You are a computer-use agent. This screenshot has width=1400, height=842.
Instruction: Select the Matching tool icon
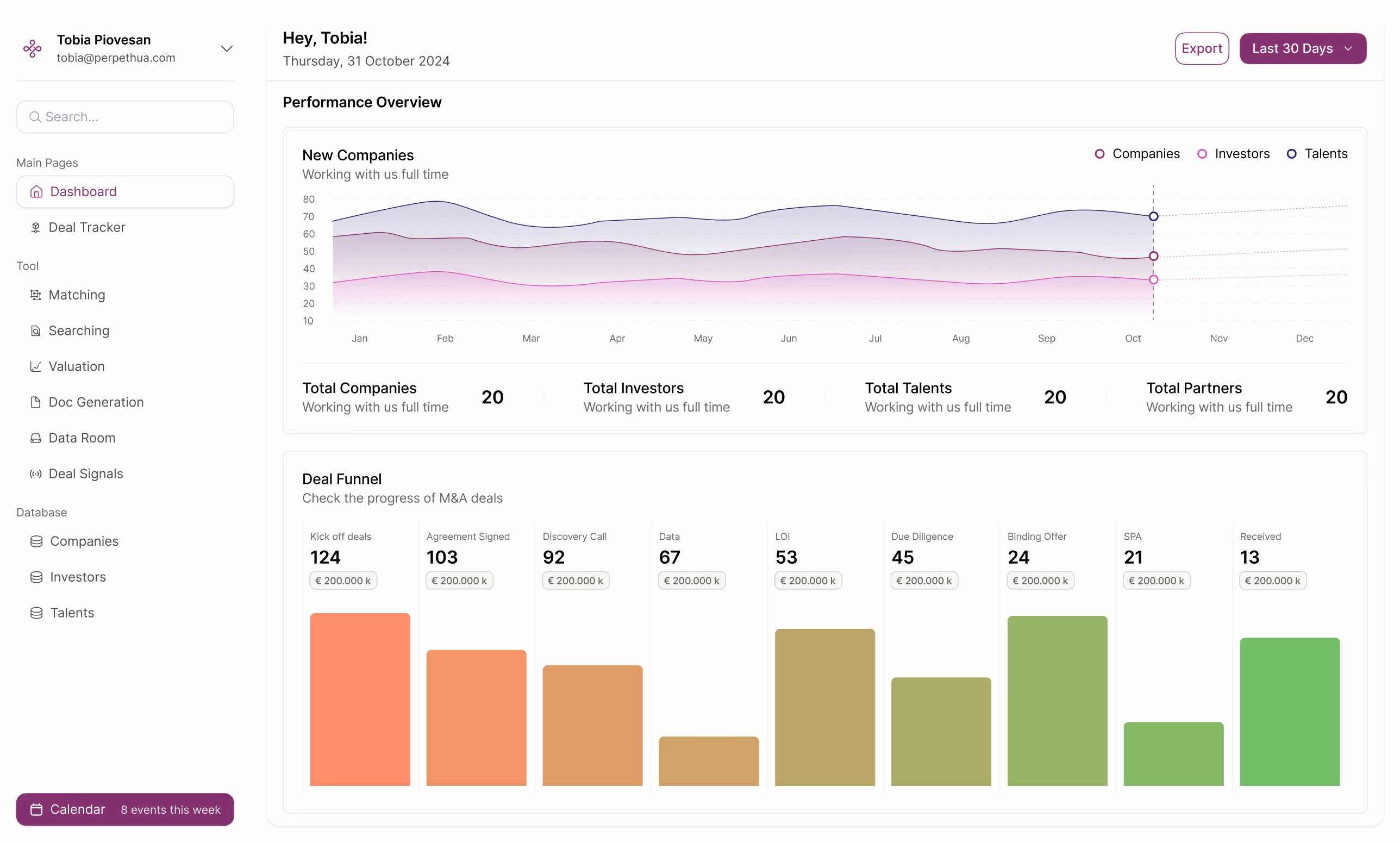36,295
